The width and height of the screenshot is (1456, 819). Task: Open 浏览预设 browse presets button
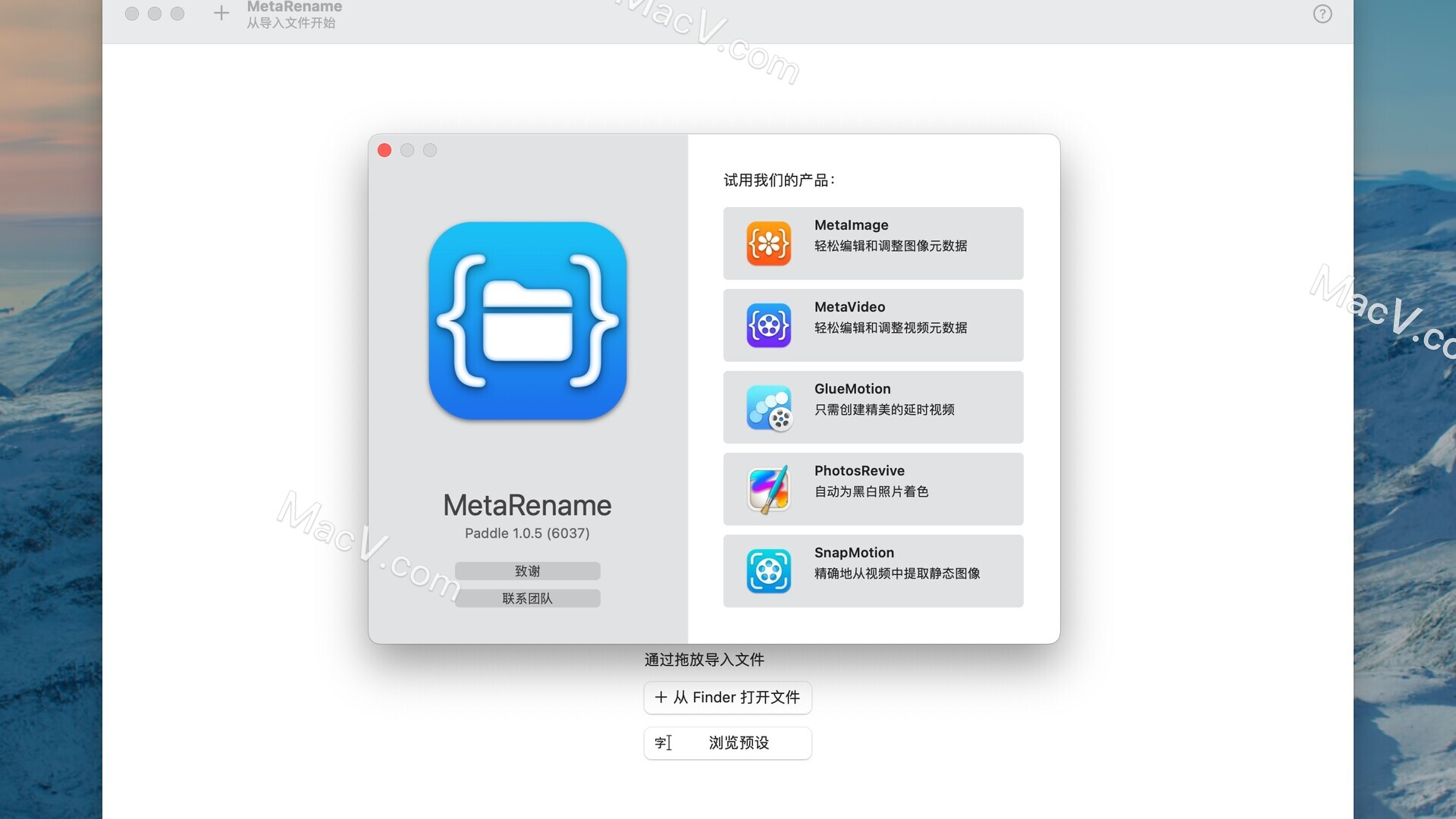[728, 743]
